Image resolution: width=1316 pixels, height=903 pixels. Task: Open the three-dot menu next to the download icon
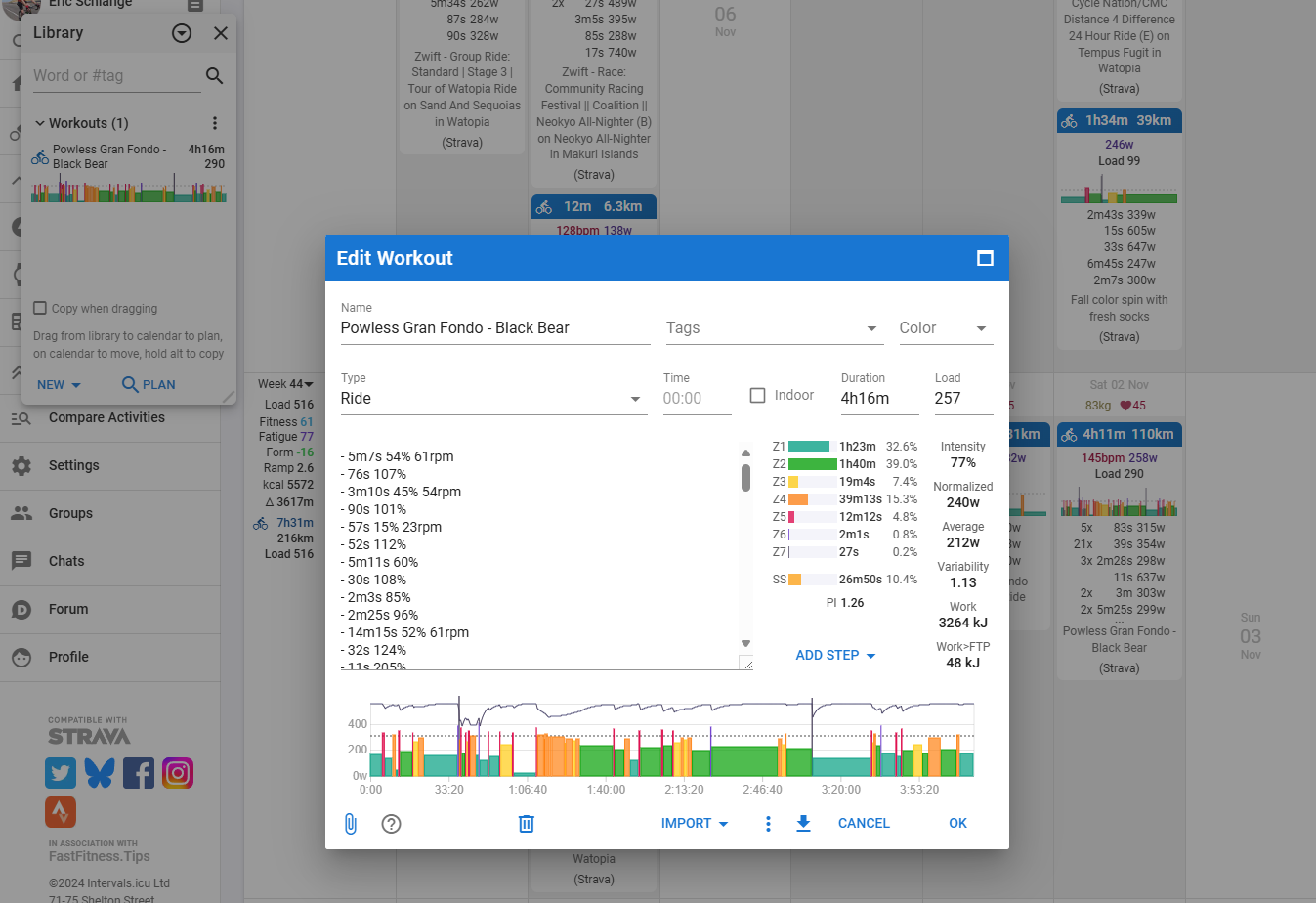click(768, 824)
